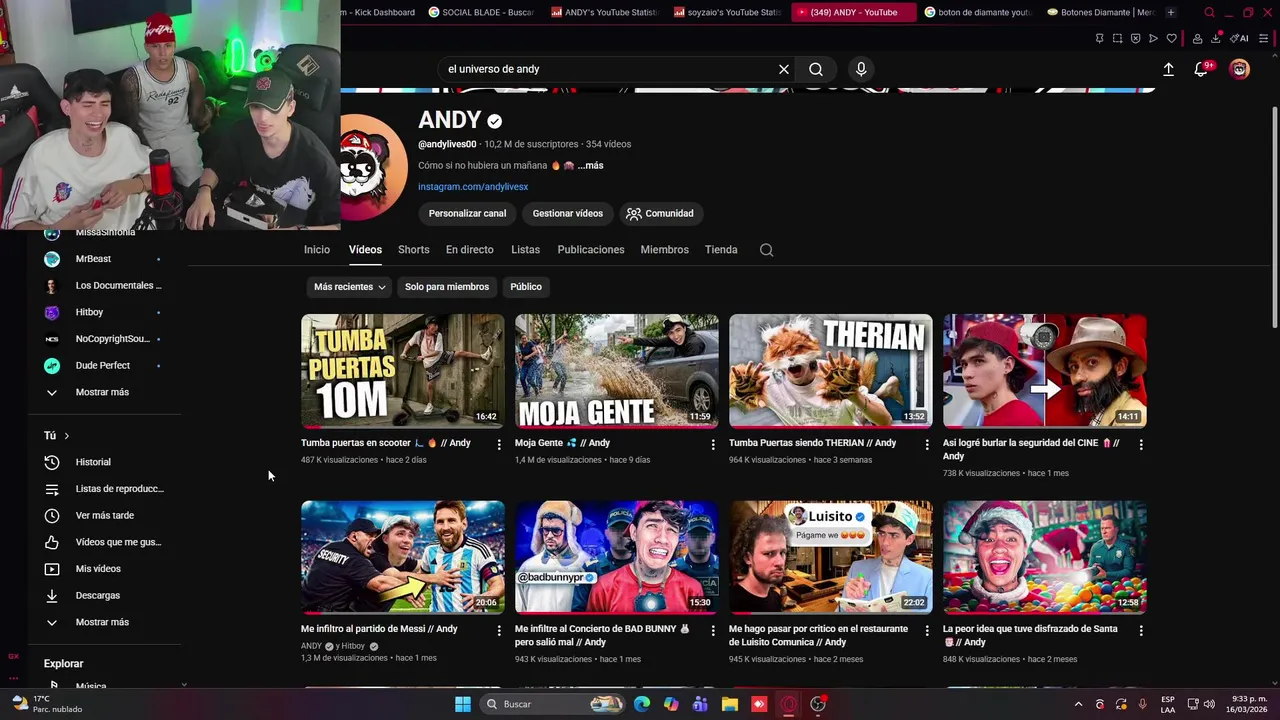Open Windows Start menu

[463, 704]
